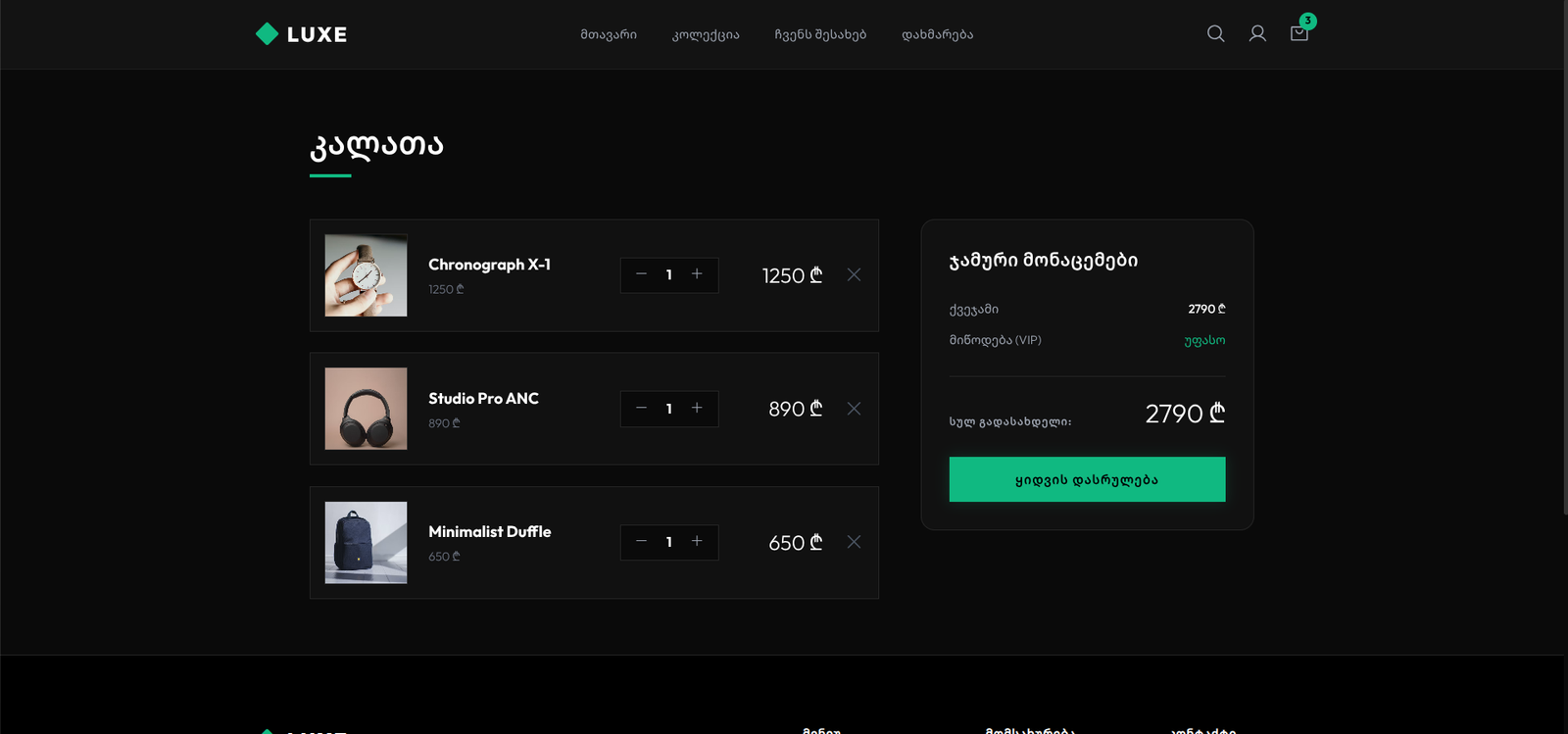Open კოლექცია navigation link
1568x734 pixels.
(706, 34)
